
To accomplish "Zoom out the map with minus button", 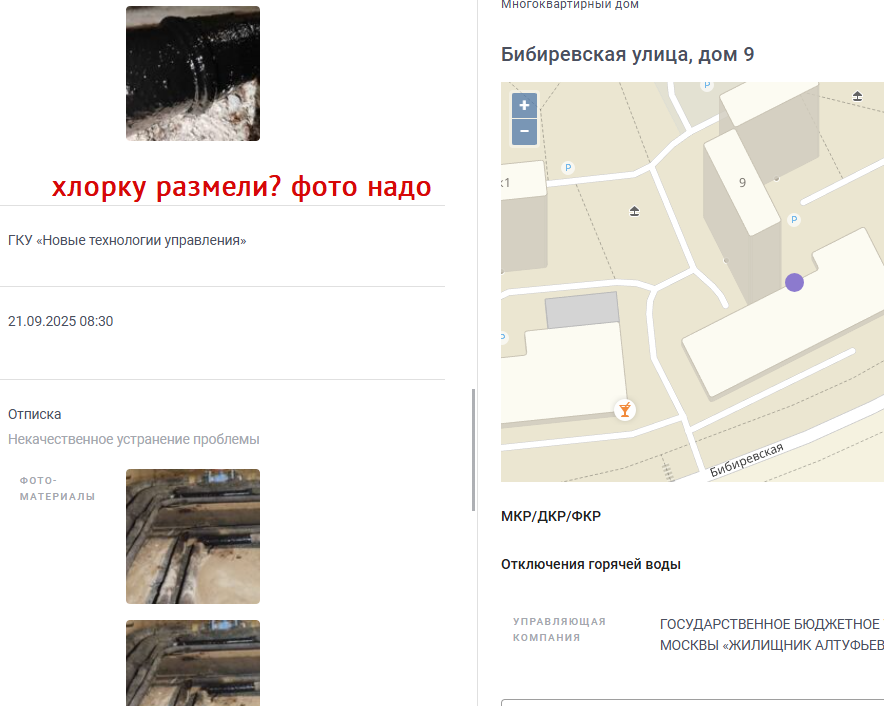I will tap(524, 131).
